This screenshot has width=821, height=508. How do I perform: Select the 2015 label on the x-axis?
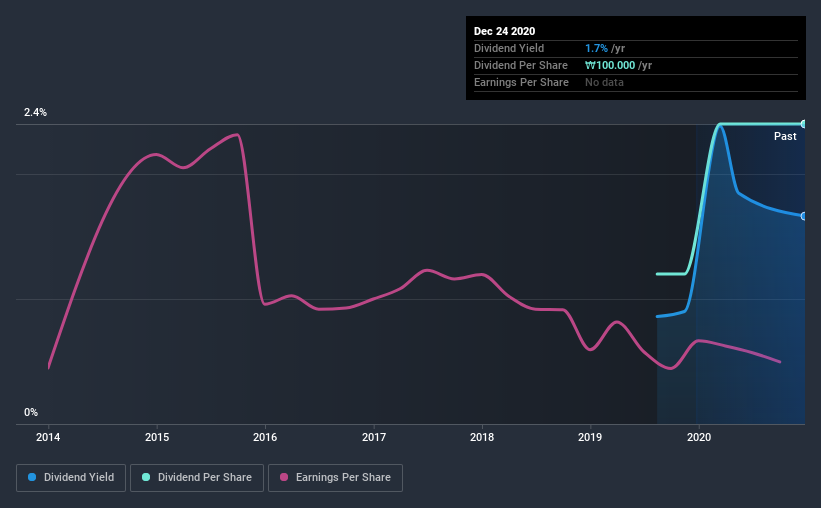click(x=157, y=437)
